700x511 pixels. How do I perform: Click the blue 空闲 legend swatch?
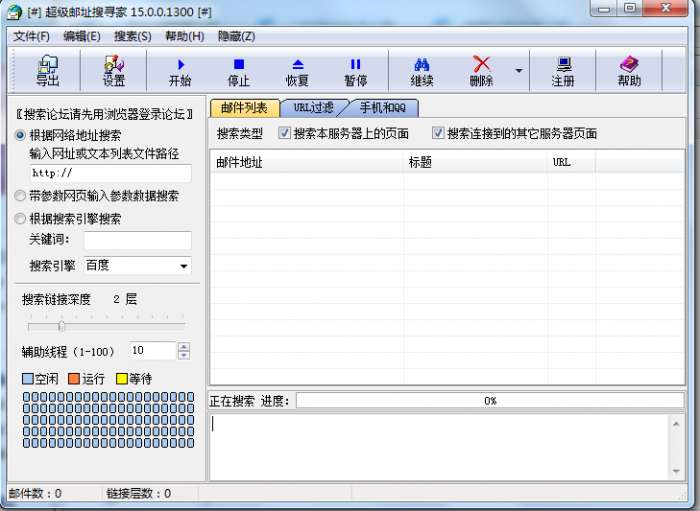coord(28,379)
